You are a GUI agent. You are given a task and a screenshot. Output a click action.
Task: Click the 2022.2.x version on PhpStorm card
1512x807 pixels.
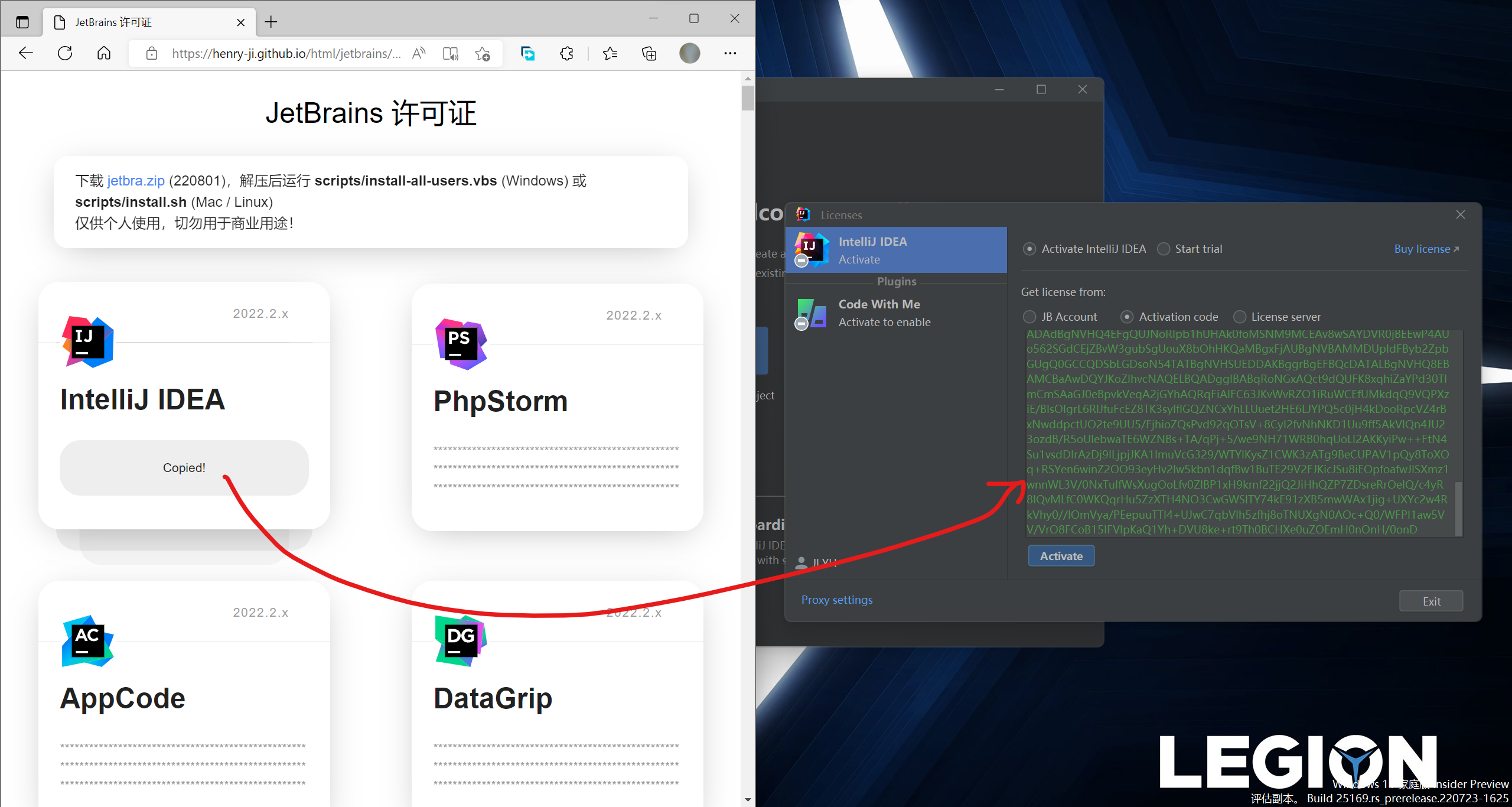pyautogui.click(x=634, y=315)
